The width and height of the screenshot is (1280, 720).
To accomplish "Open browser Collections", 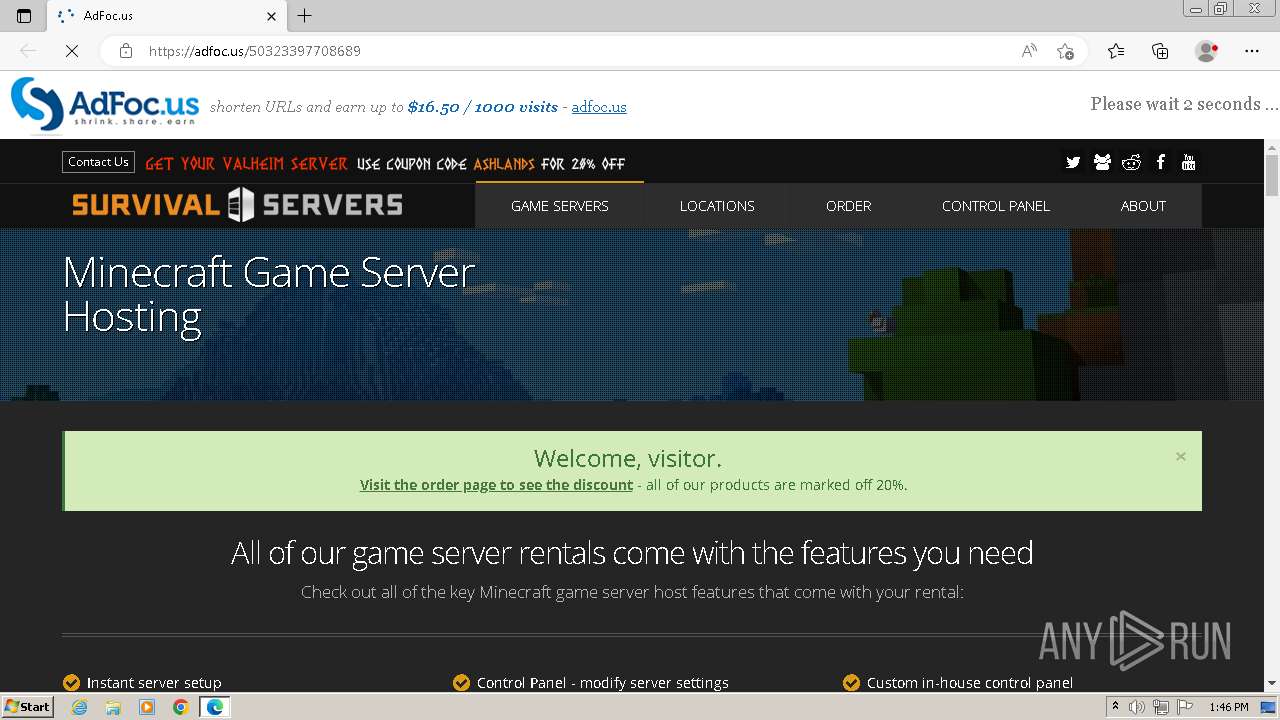I will [1160, 51].
